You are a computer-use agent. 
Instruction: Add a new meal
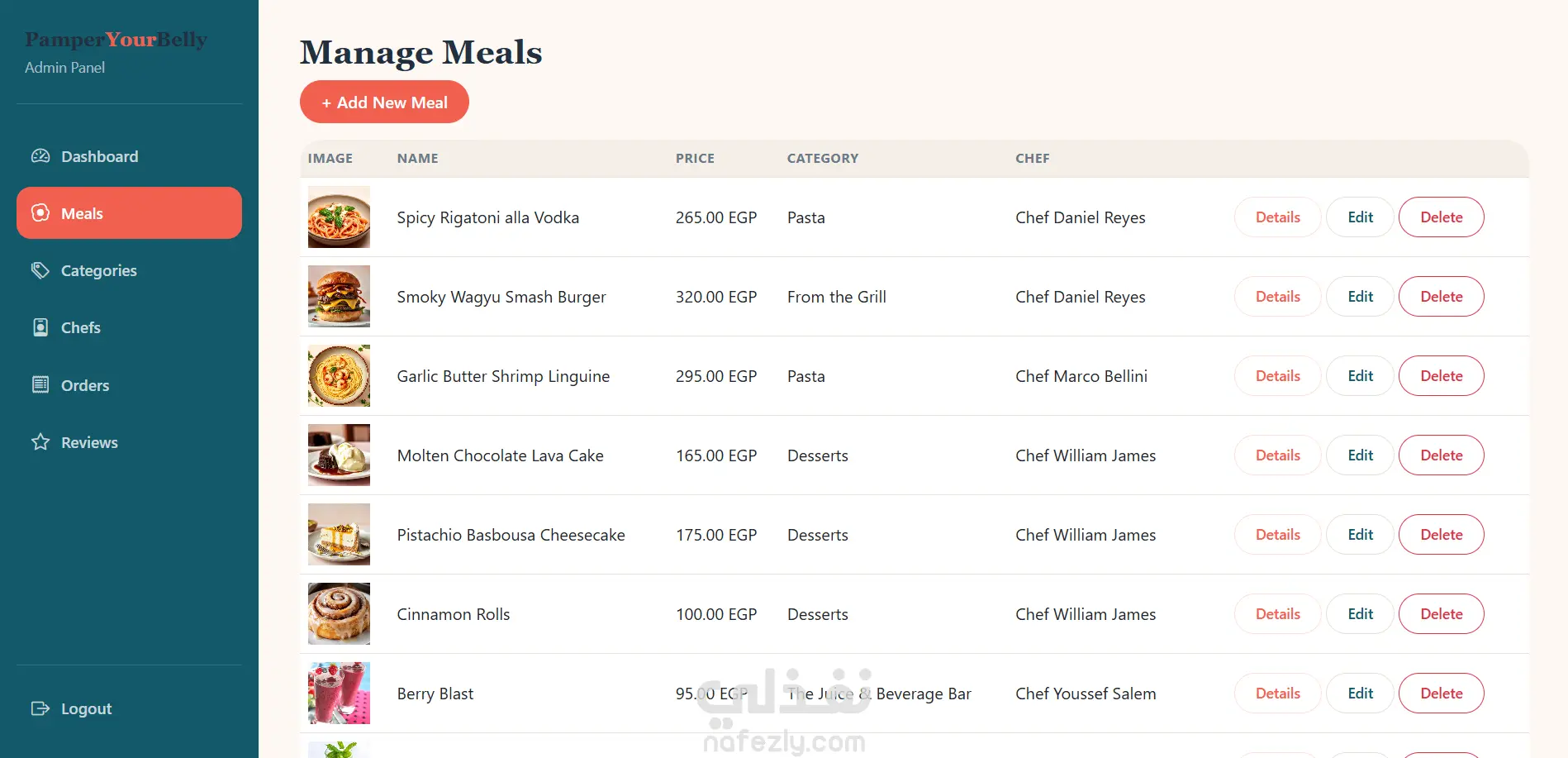click(x=384, y=102)
